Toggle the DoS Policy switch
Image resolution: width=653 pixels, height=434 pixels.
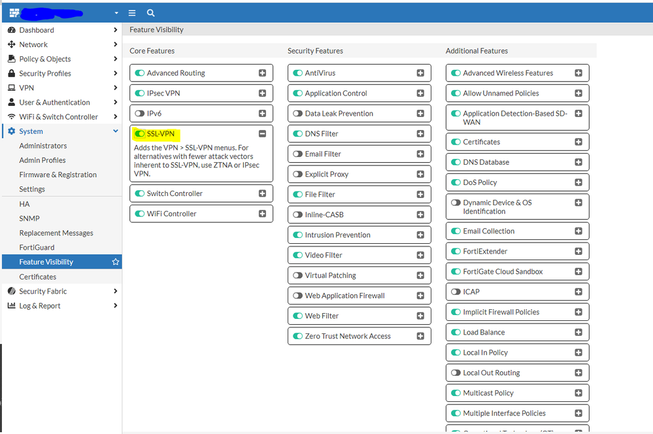click(456, 182)
